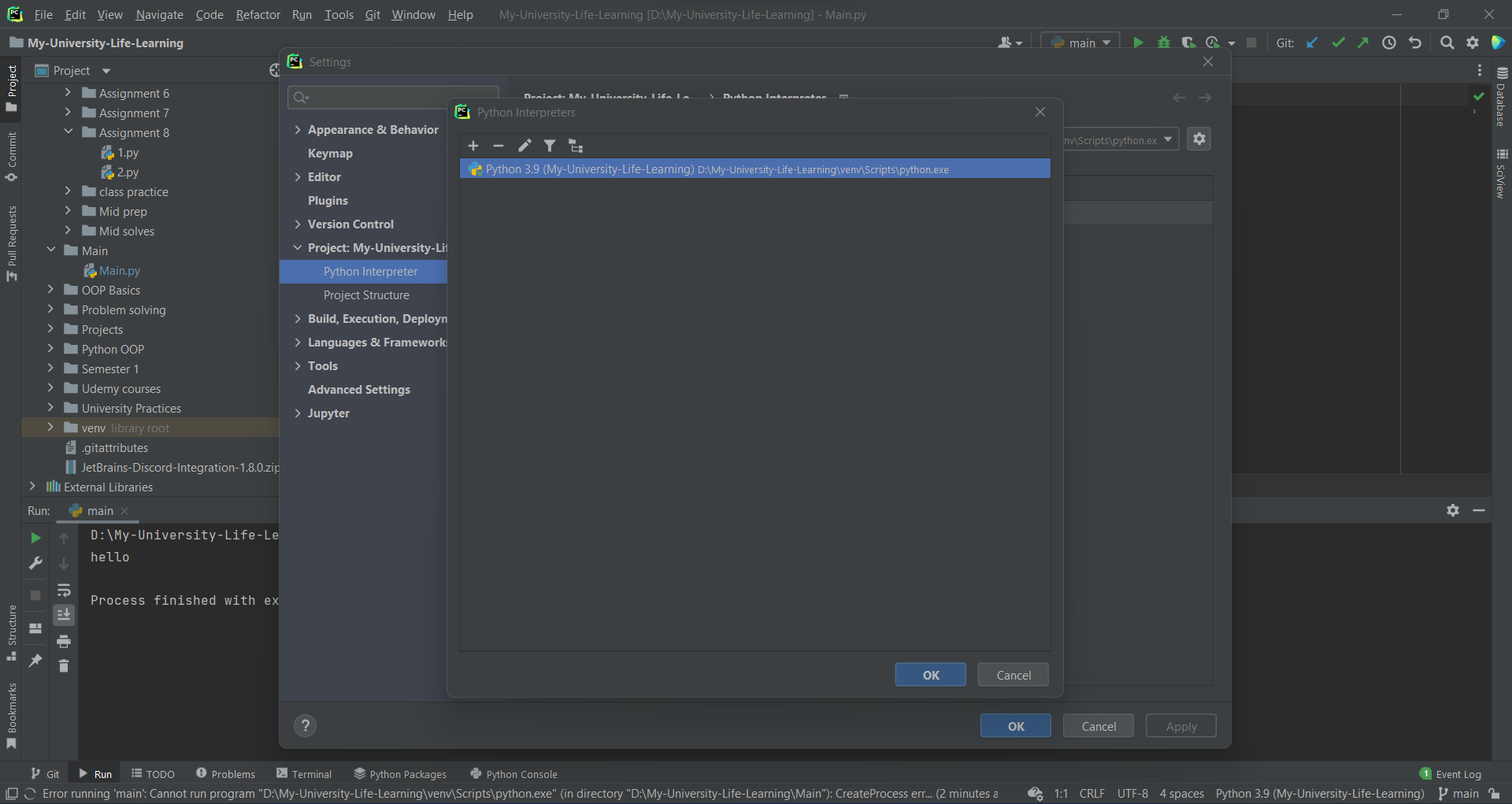
Task: Select Project Structure in settings
Action: tap(366, 295)
